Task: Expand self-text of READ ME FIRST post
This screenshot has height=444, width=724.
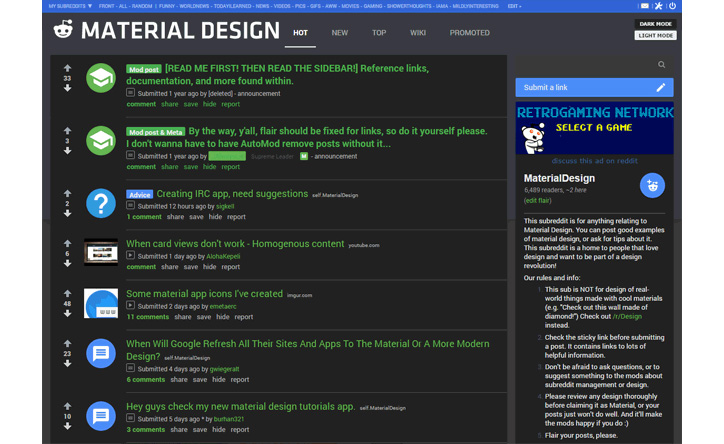Action: tap(131, 93)
